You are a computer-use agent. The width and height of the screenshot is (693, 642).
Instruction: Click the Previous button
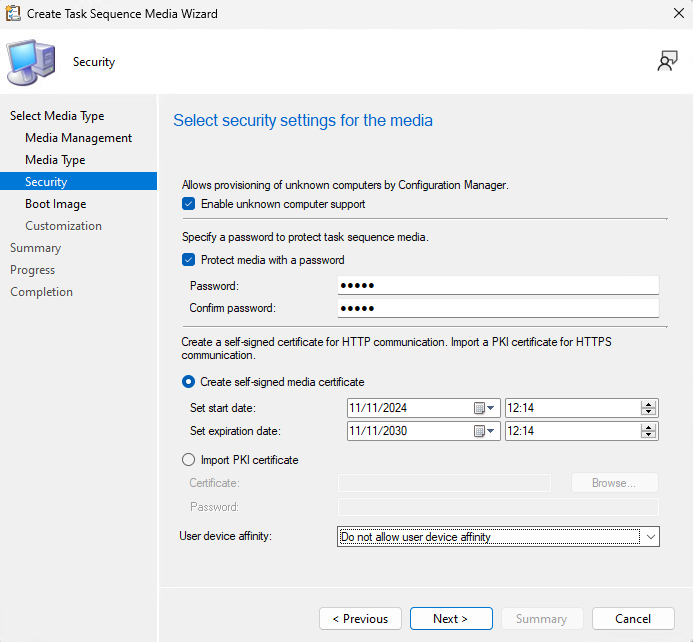[x=360, y=619]
